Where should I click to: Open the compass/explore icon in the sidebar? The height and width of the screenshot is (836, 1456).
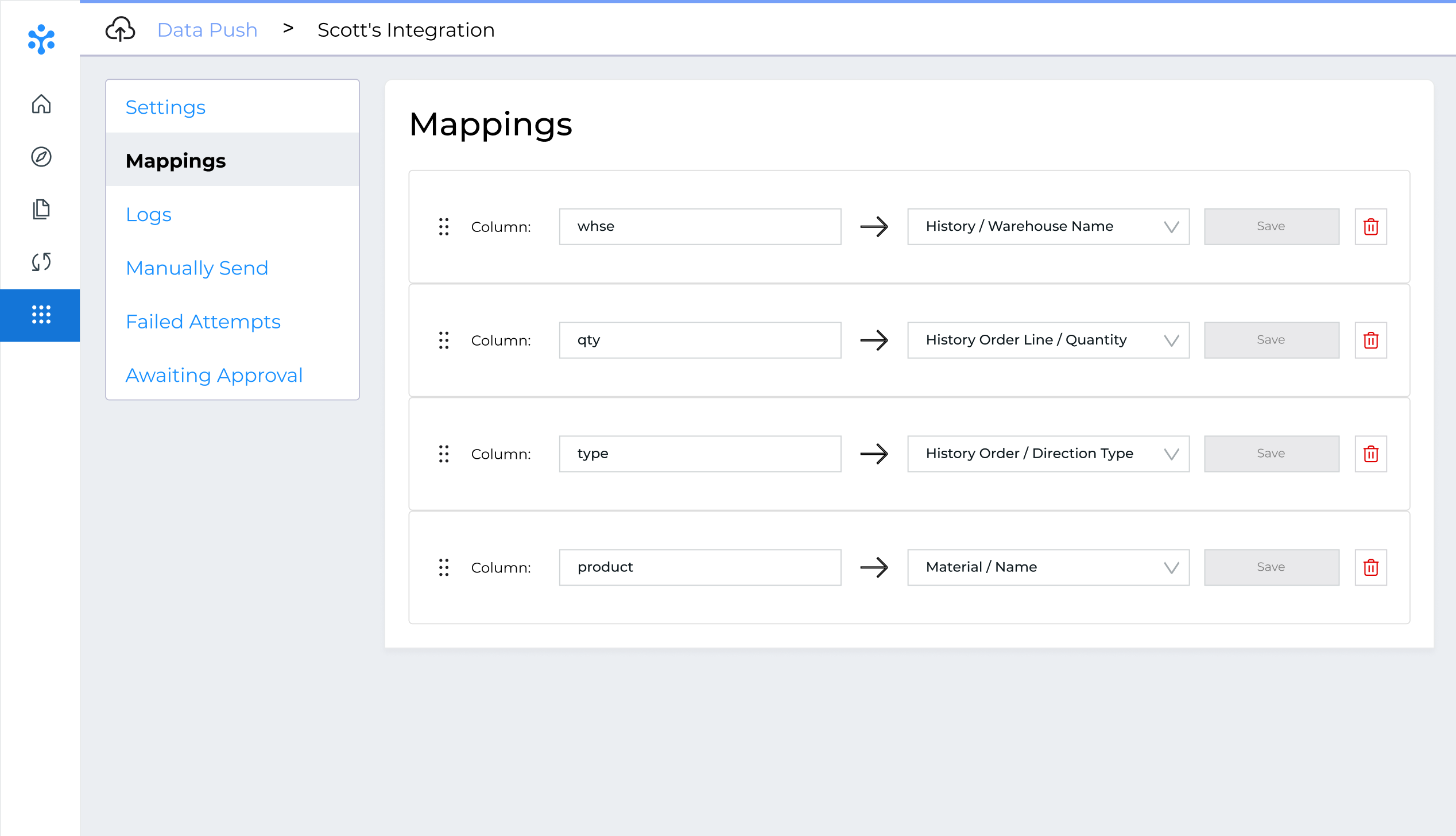41,157
